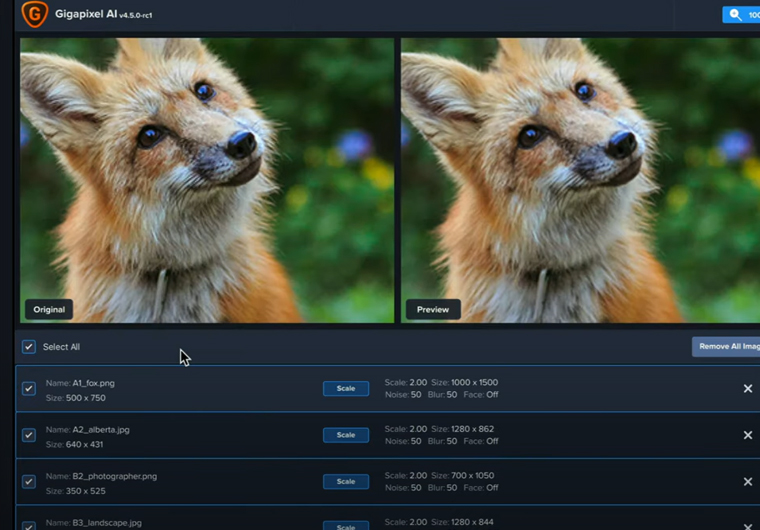This screenshot has height=530, width=760.
Task: Click the Gigapixel AI logo icon
Action: (35, 14)
